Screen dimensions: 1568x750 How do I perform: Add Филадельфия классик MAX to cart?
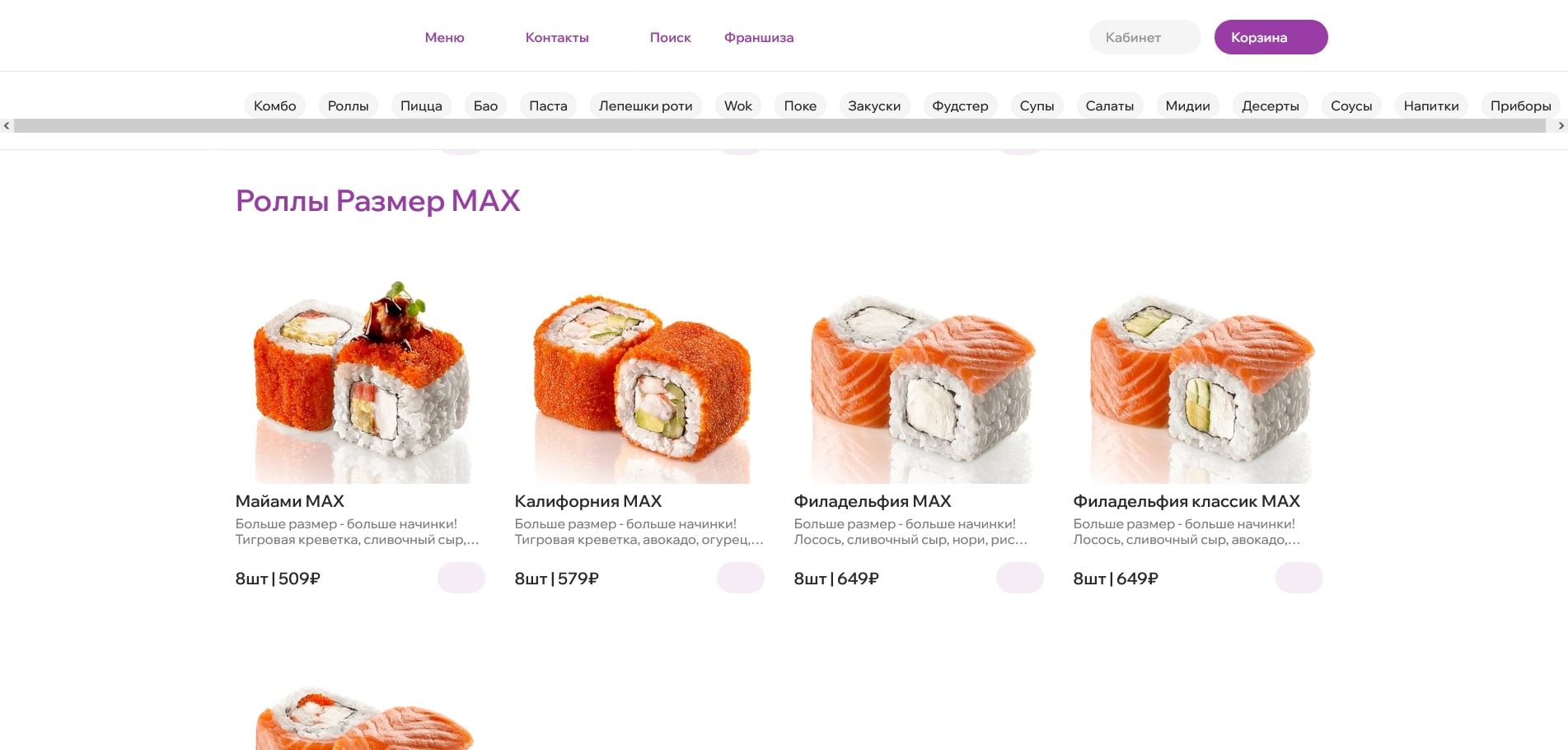coord(1299,578)
